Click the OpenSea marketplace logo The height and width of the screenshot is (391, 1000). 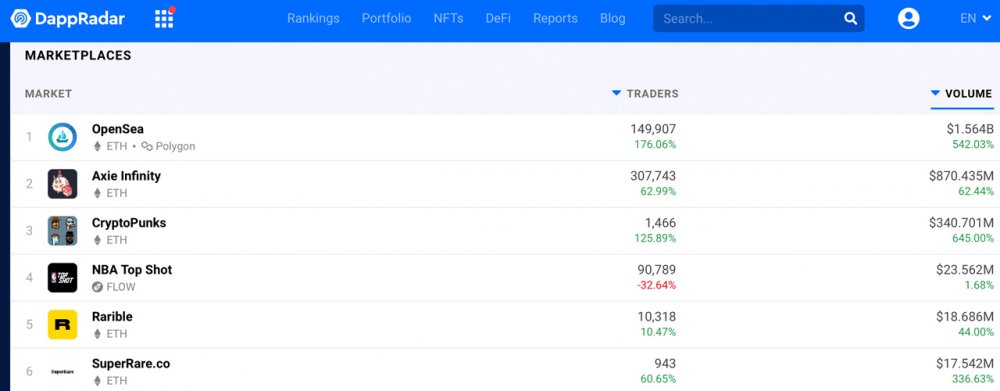62,137
